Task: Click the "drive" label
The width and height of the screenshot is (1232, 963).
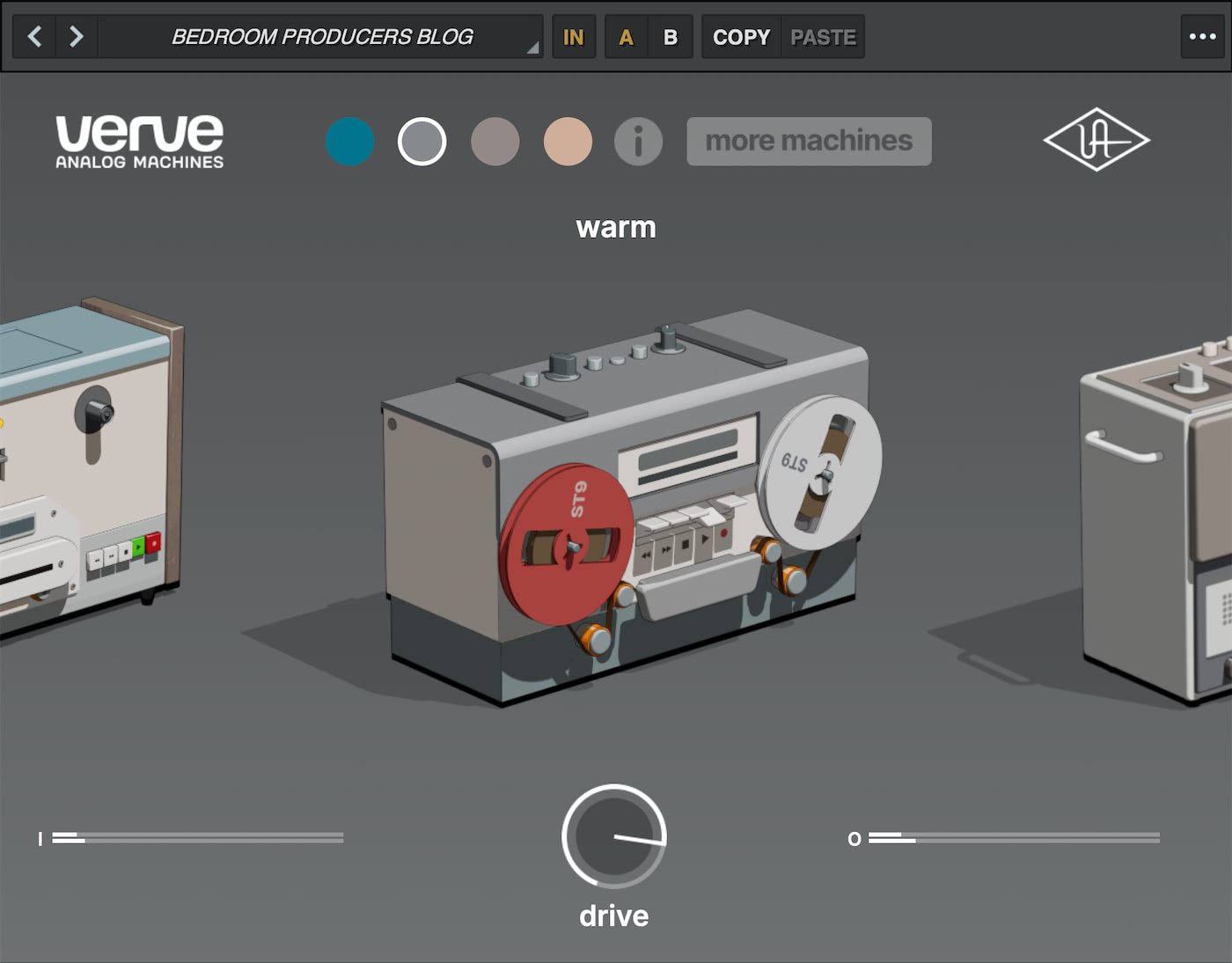Action: tap(614, 915)
